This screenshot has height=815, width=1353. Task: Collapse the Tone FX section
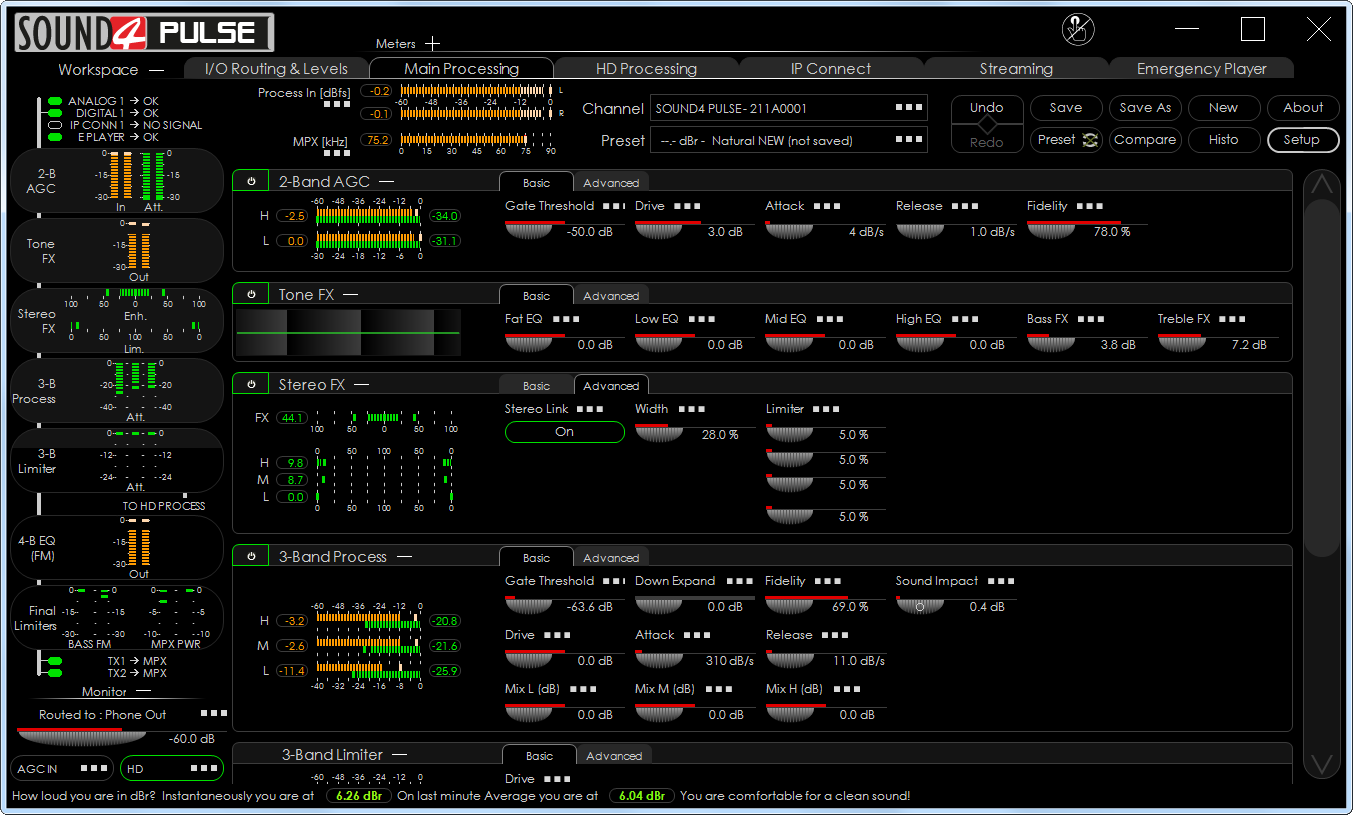[350, 295]
